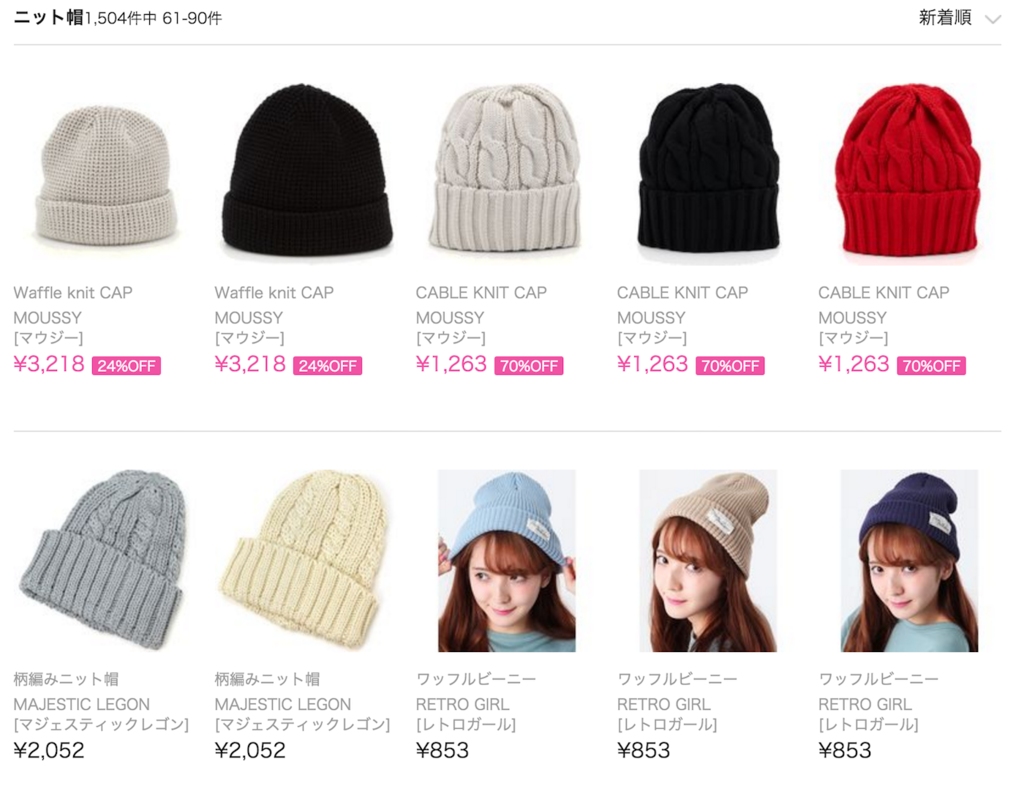Click the MOUSSY brand under the black cable cap
The width and height of the screenshot is (1024, 797).
(651, 317)
